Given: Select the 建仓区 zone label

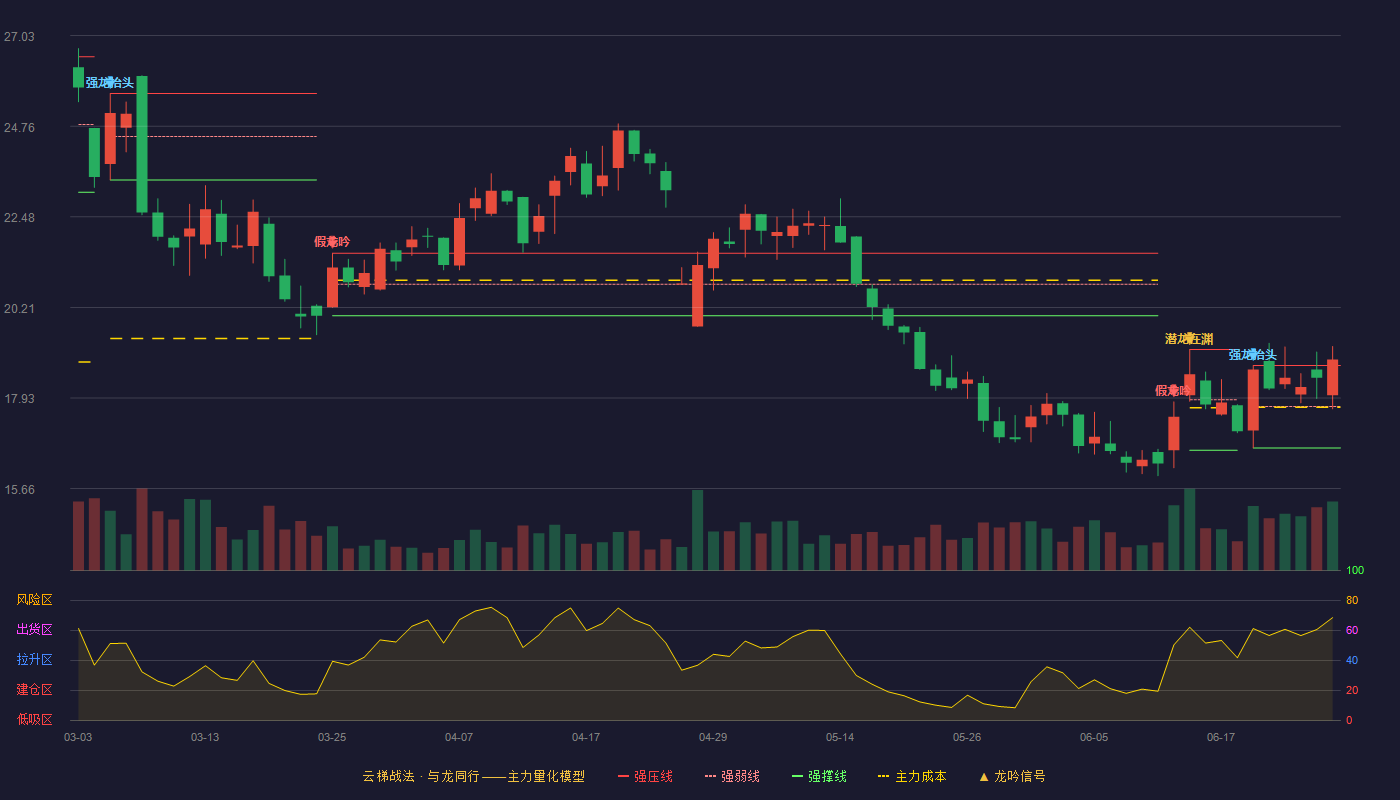Looking at the screenshot, I should (x=34, y=690).
